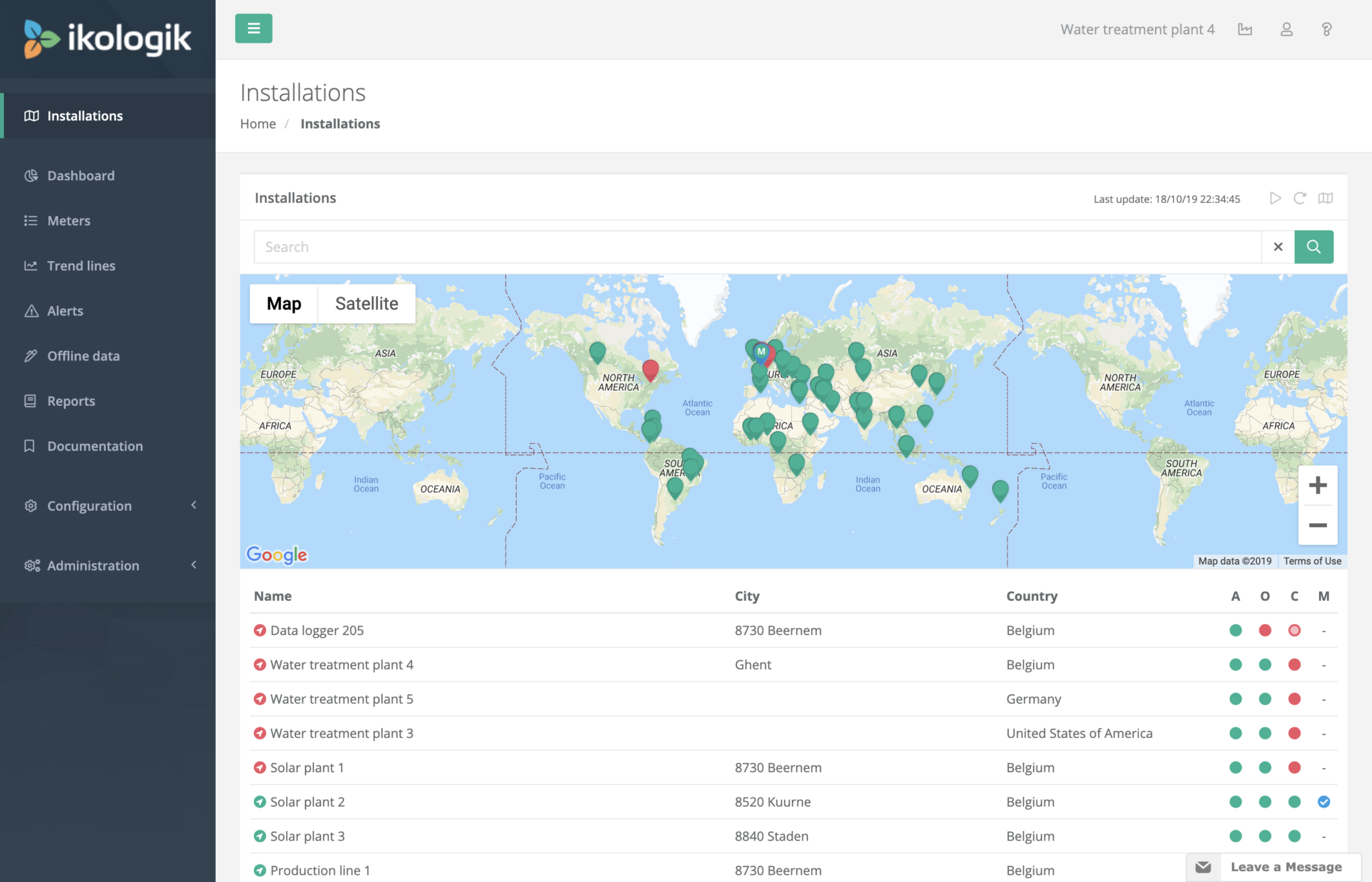Screen dimensions: 1372x882
Task: Click green status icon beside Solar plant 2
Action: click(260, 802)
